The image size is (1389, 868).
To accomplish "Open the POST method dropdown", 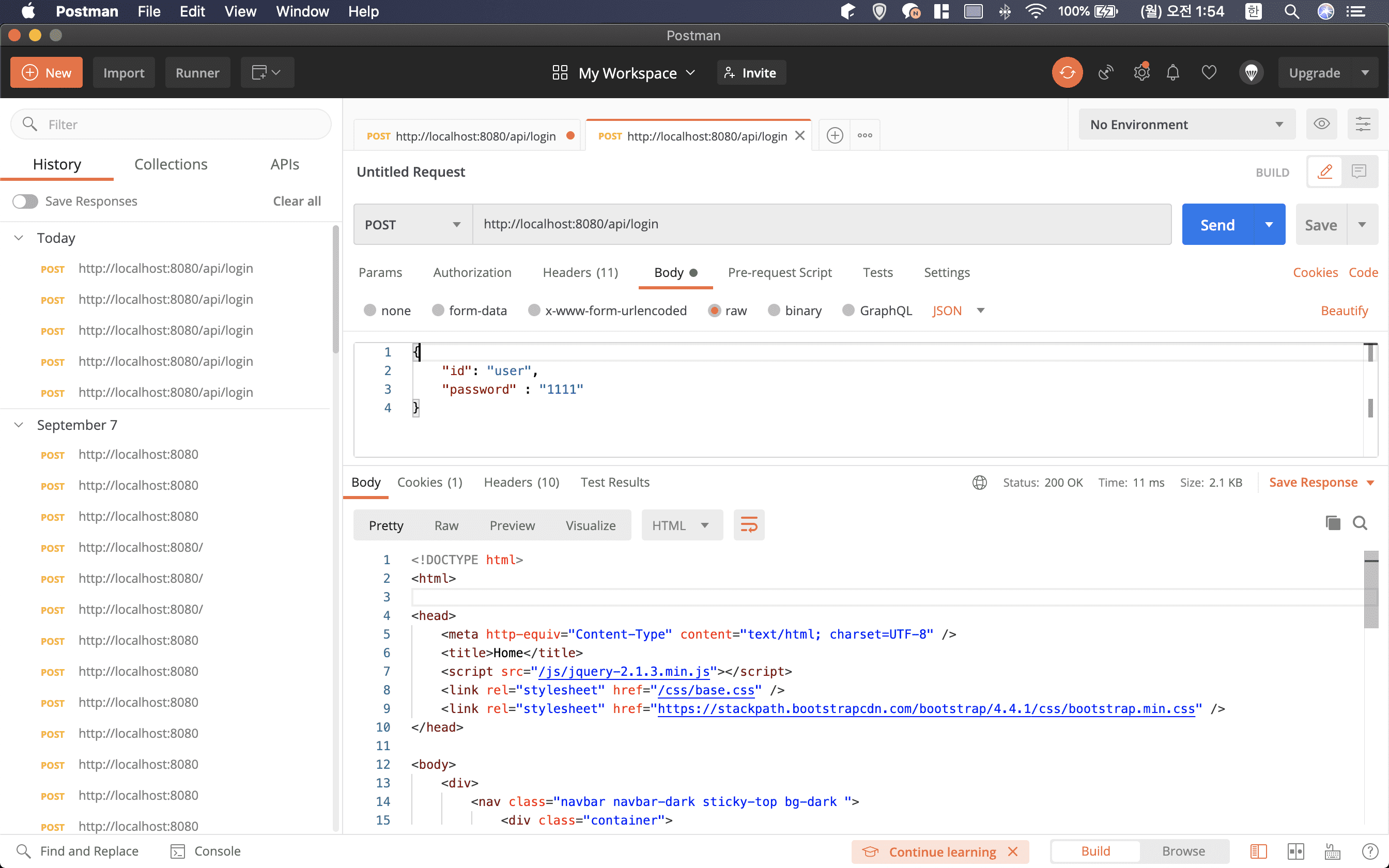I will coord(413,224).
